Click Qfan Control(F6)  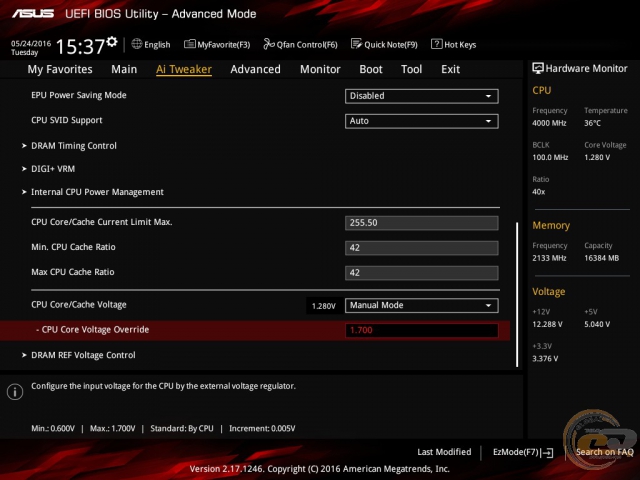click(x=300, y=44)
